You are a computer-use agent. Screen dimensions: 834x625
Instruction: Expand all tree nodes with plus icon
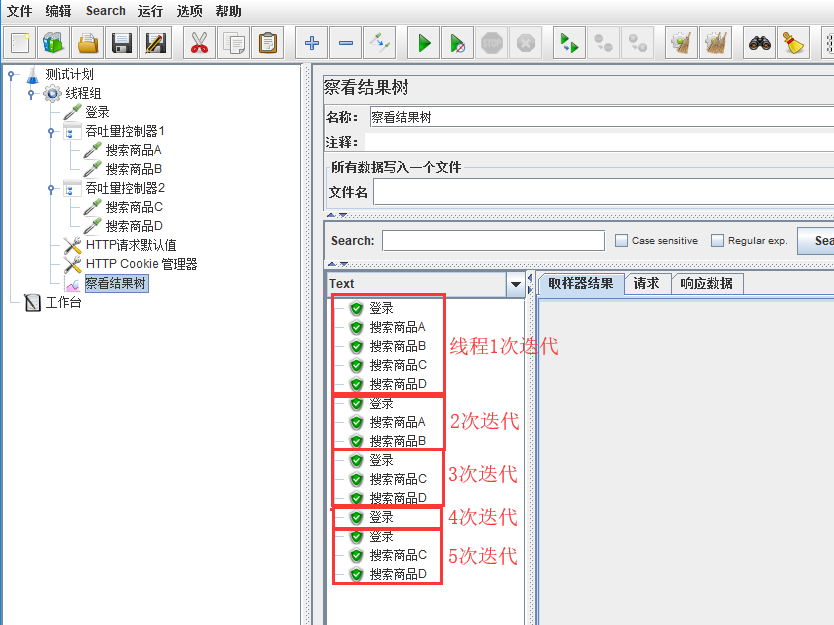coord(311,42)
